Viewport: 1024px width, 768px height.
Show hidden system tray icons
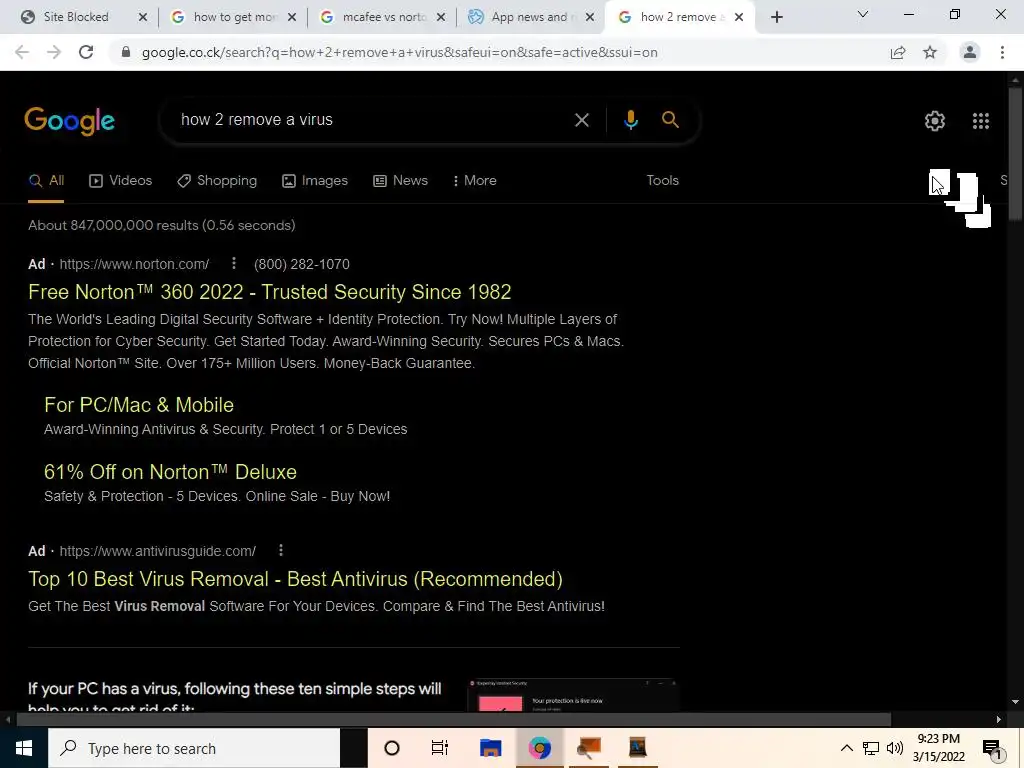[x=846, y=748]
